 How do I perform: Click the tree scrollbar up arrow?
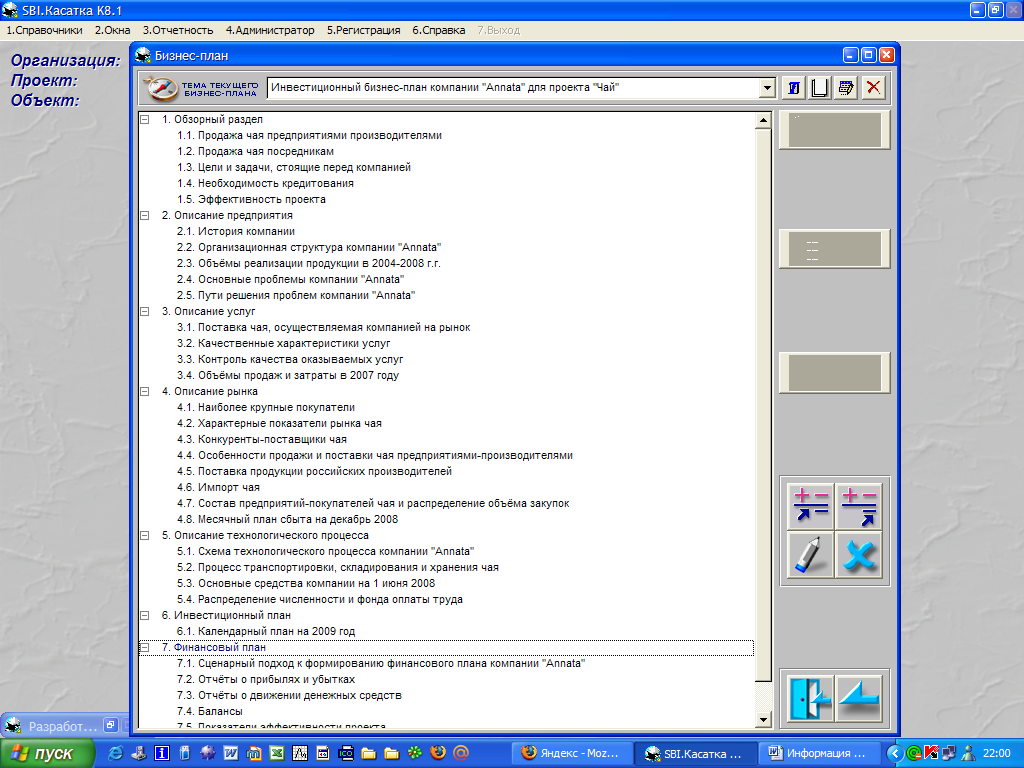763,120
